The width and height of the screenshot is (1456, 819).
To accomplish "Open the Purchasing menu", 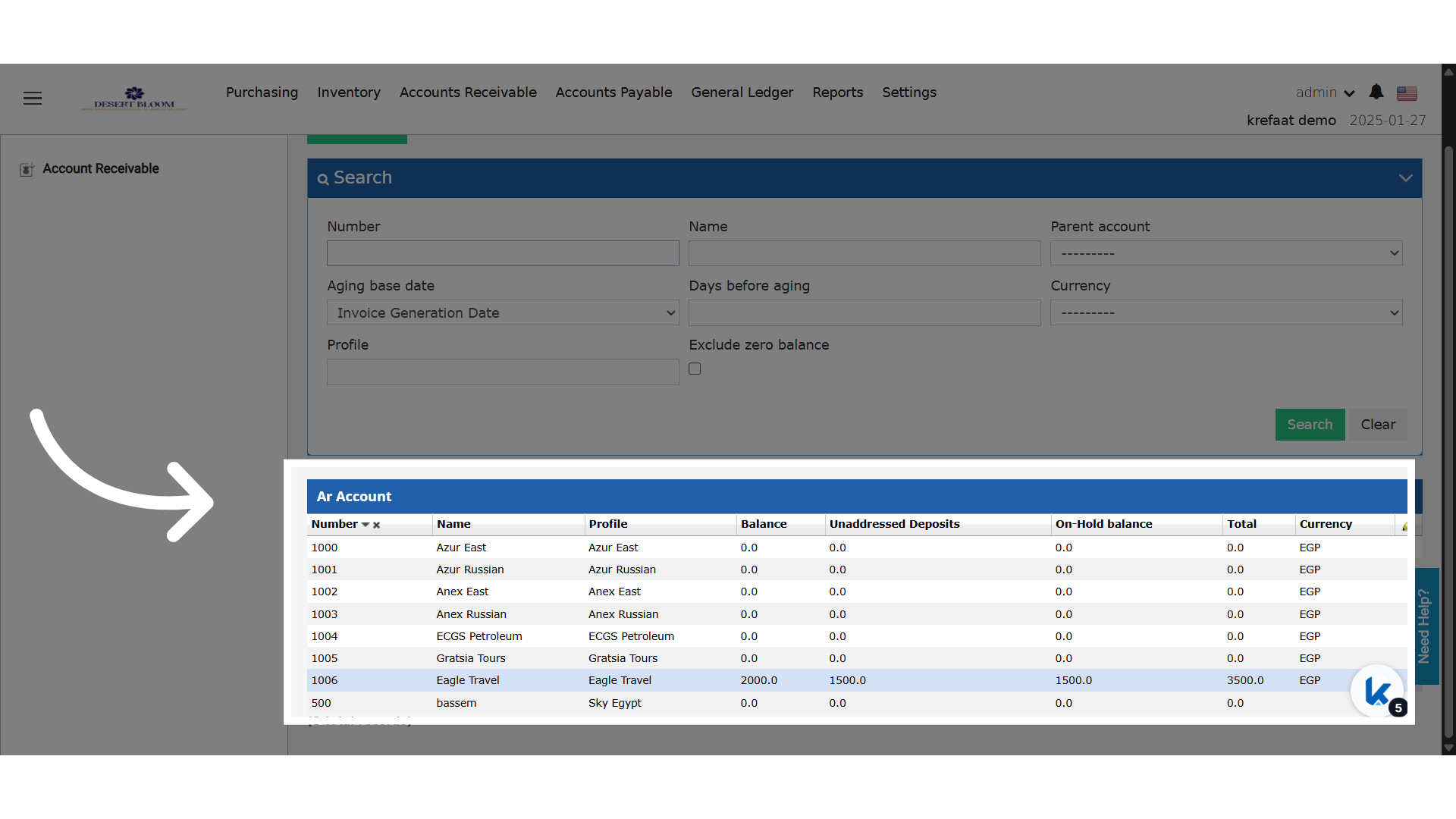I will 262,93.
